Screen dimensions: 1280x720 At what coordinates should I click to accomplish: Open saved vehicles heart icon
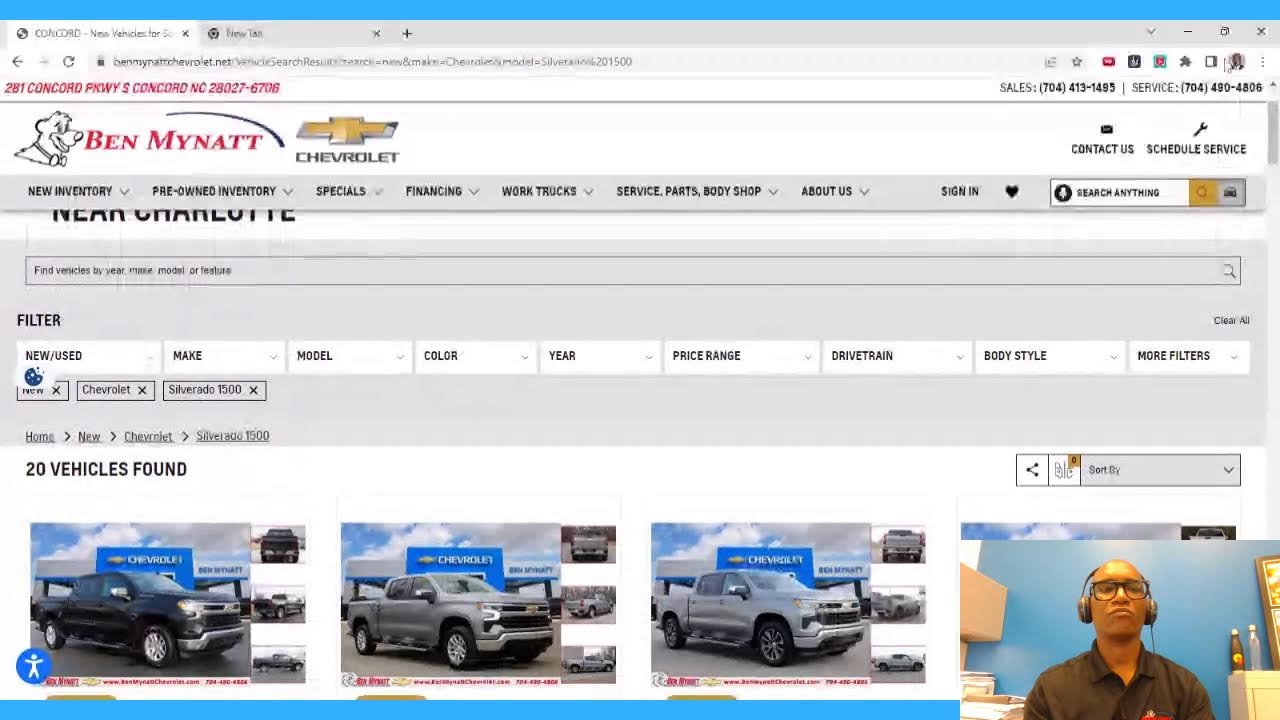pyautogui.click(x=1012, y=192)
